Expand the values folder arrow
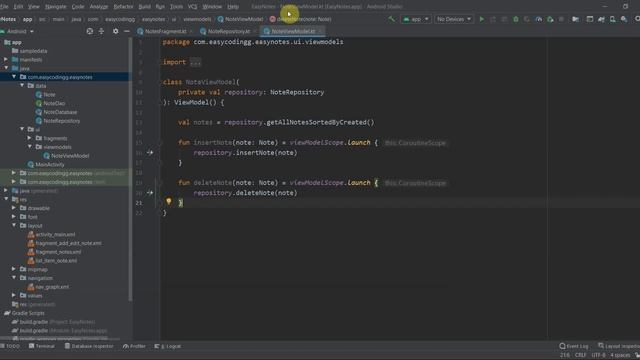640x360 pixels. coord(14,296)
